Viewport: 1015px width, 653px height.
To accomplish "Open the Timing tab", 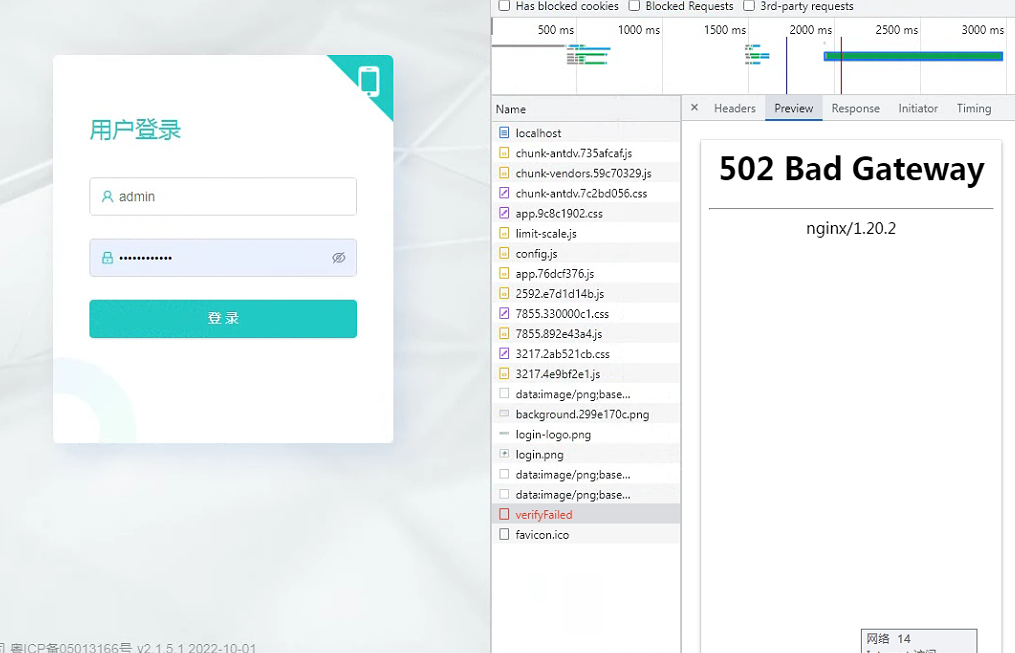I will 973,108.
